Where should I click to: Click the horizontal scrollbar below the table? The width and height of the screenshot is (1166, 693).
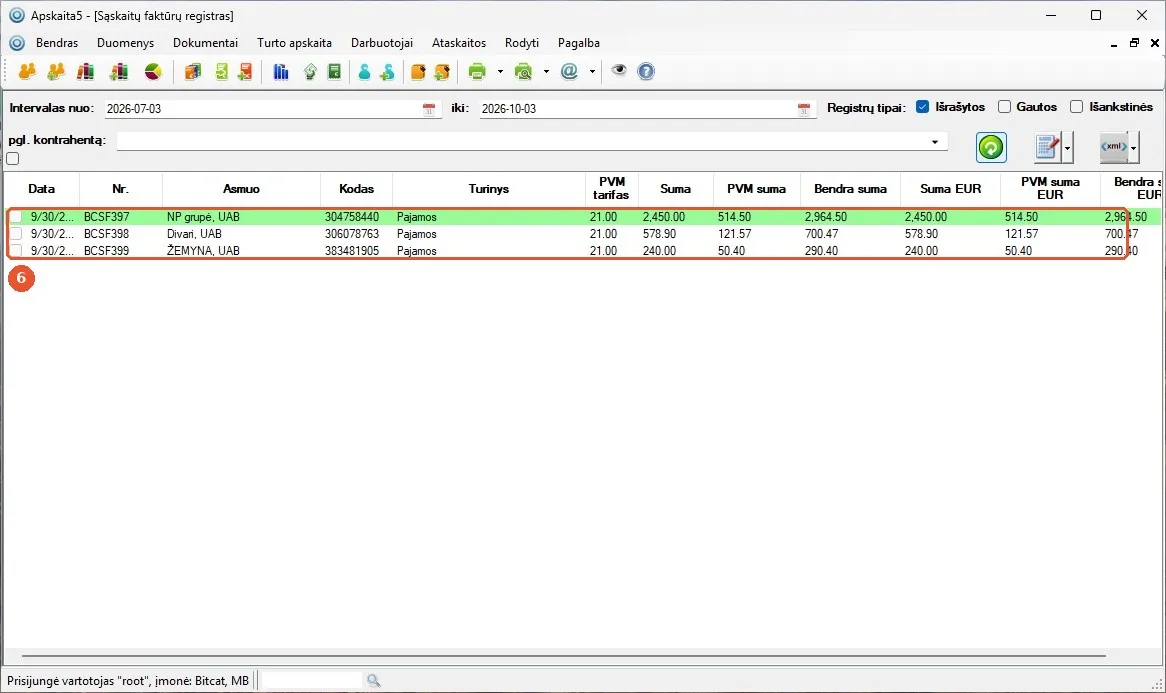[x=564, y=656]
